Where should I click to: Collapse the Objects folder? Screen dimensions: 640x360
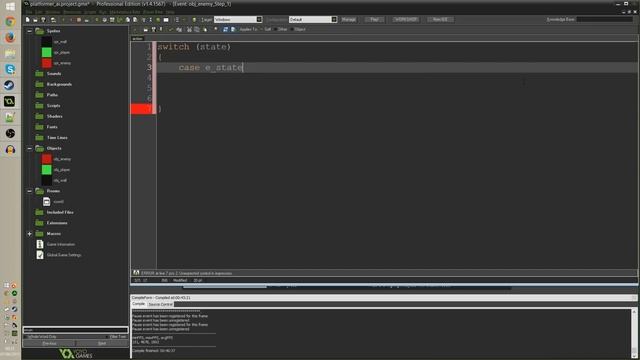29,148
